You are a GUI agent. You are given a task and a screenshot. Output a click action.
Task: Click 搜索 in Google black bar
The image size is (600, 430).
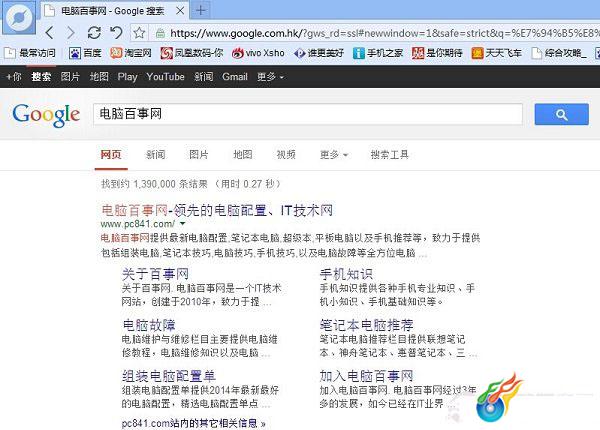coord(41,77)
